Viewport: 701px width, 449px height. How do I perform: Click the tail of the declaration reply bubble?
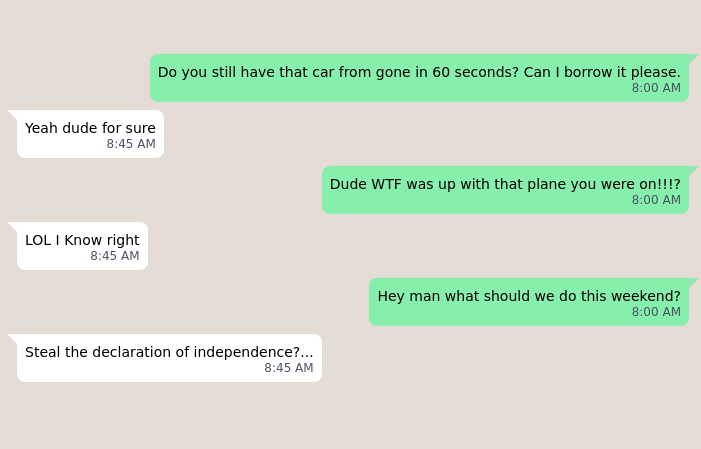point(13,338)
